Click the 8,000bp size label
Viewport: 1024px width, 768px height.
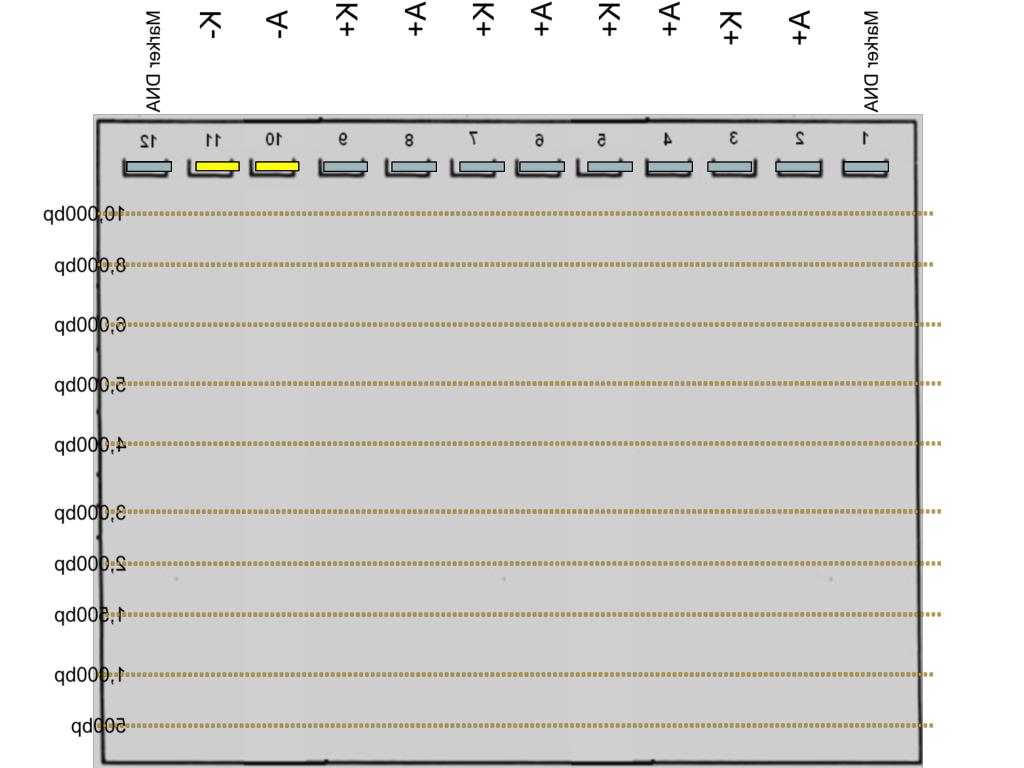pos(89,265)
